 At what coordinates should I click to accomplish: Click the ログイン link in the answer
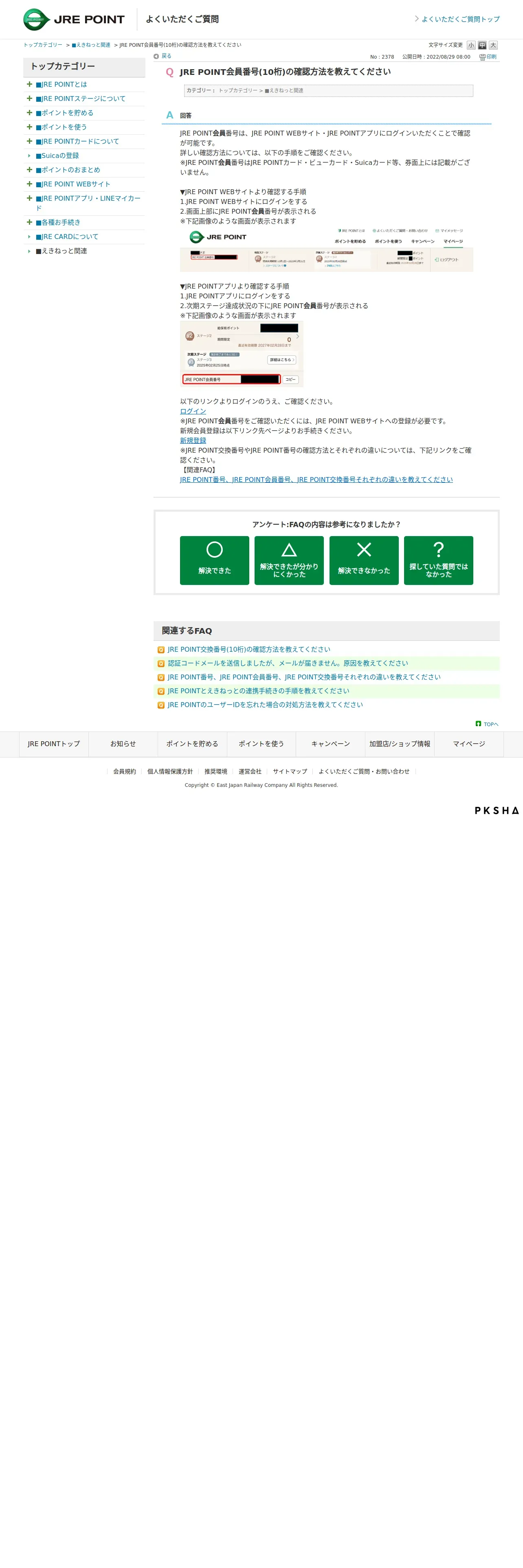tap(193, 412)
